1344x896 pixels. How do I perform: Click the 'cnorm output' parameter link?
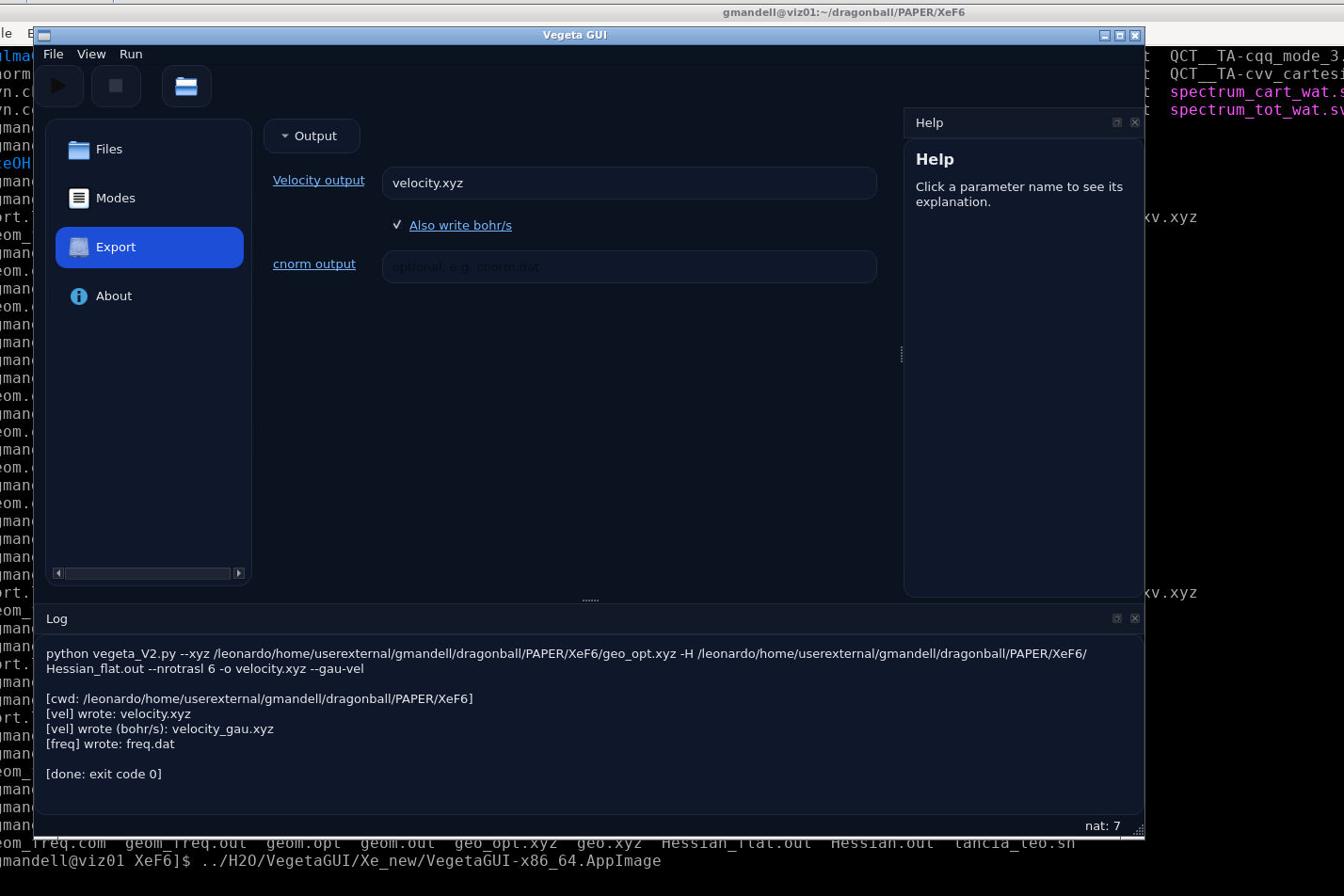pos(314,264)
